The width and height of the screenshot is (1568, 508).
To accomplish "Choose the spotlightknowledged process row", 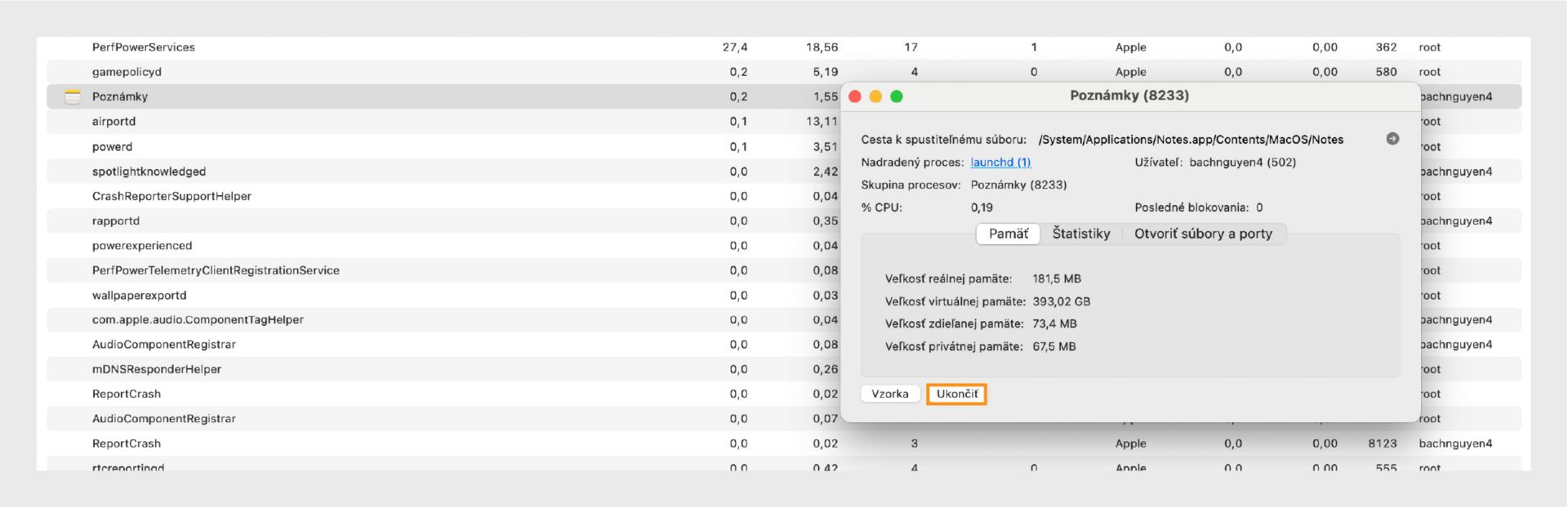I will [149, 172].
